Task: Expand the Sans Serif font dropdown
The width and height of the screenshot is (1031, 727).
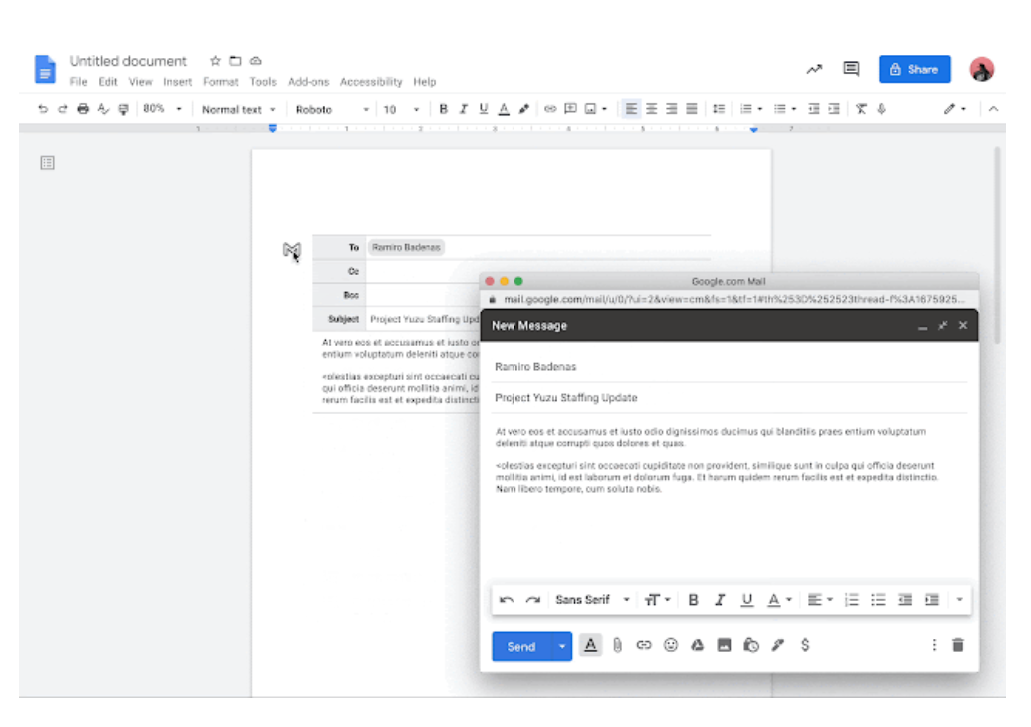Action: [592, 600]
